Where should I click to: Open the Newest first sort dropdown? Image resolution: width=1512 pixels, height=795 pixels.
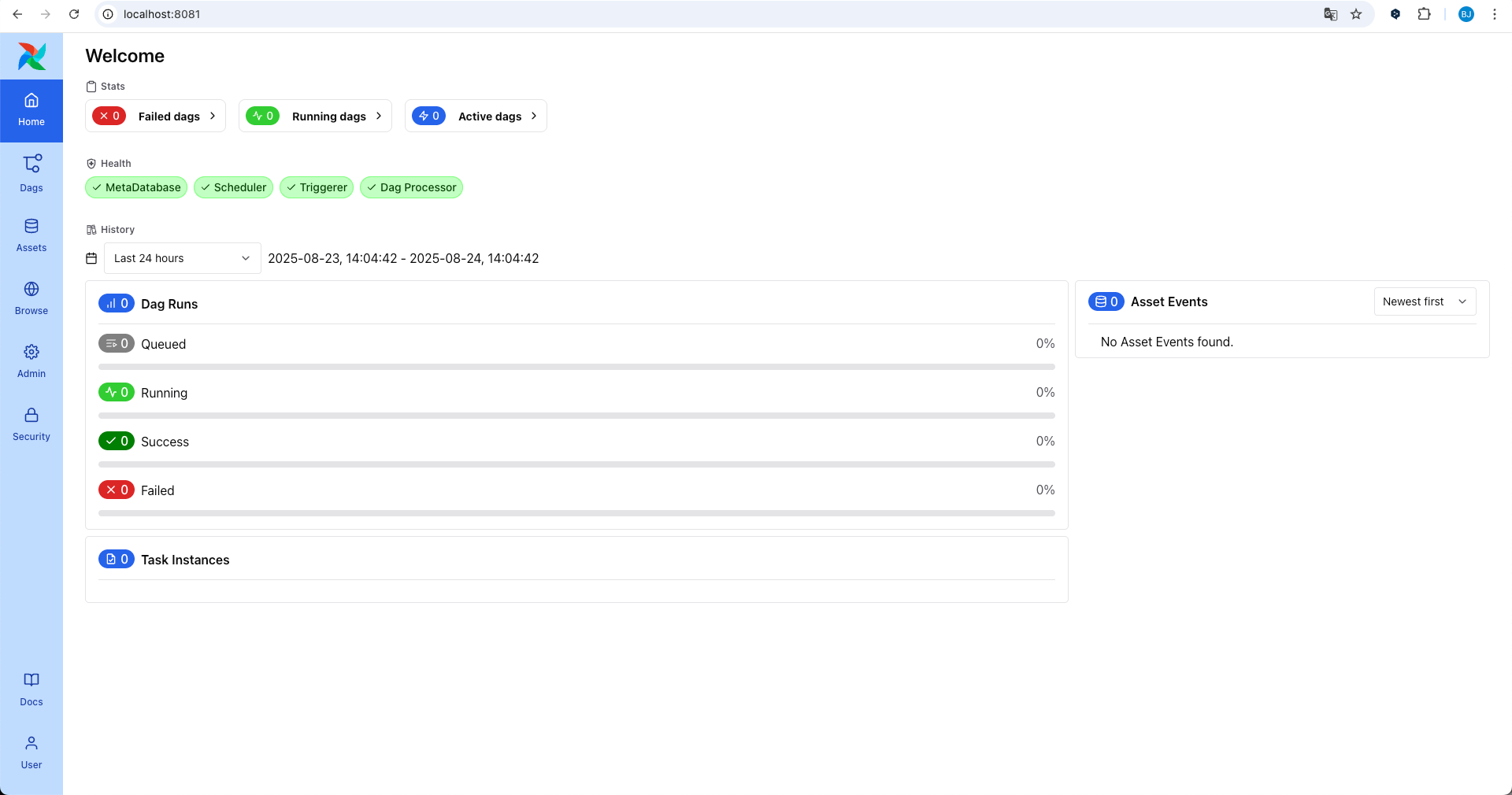point(1424,301)
